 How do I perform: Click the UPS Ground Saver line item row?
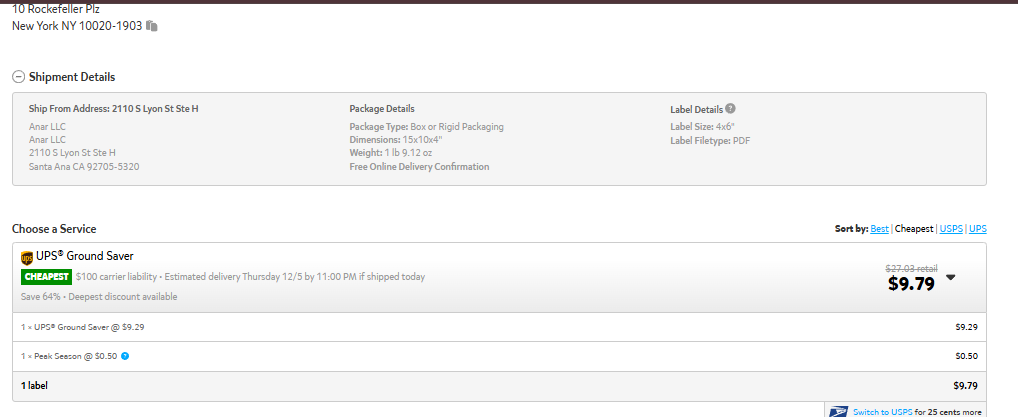tap(499, 327)
